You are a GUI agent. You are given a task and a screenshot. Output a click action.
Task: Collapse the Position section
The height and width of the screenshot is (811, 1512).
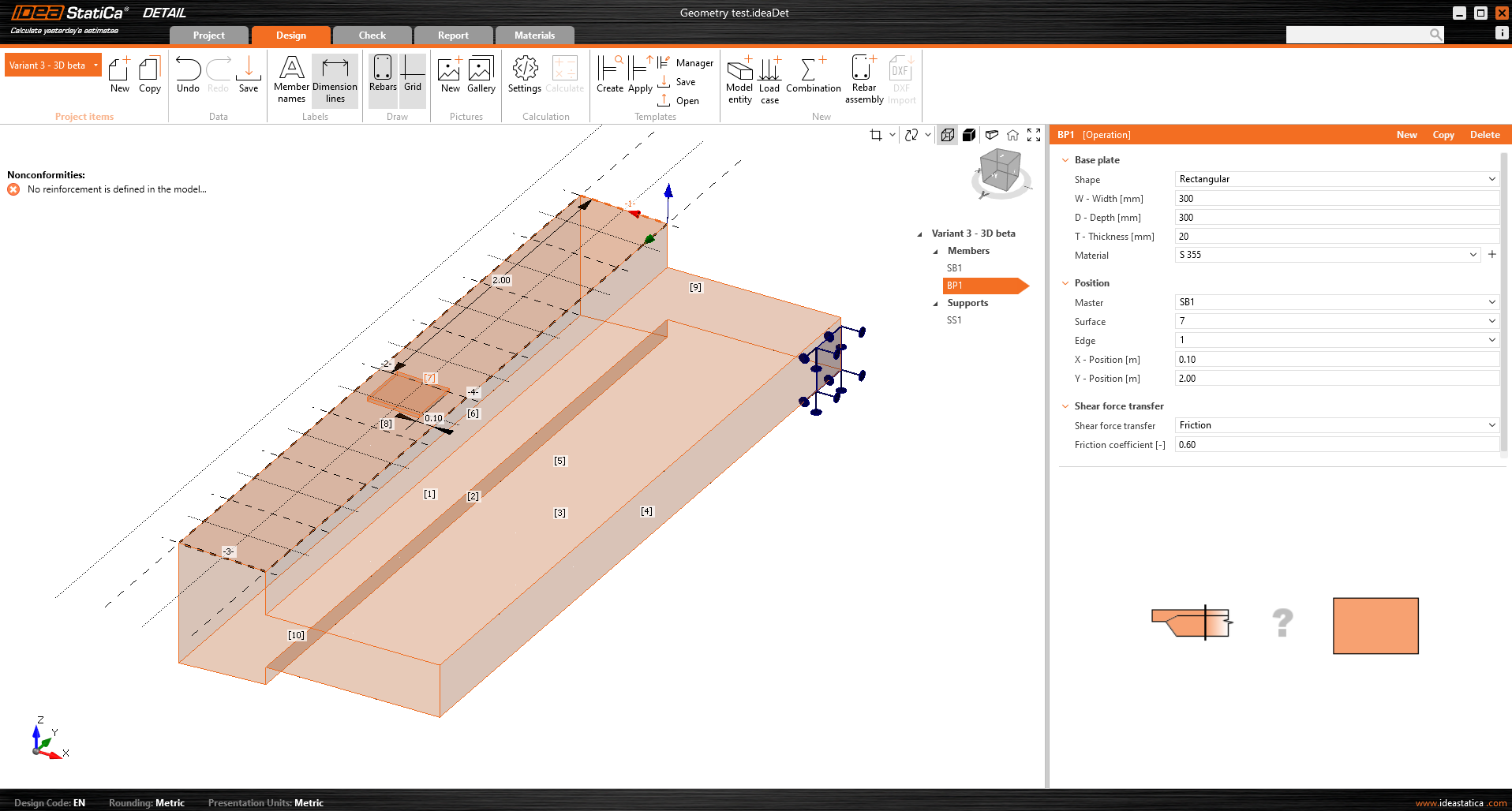pyautogui.click(x=1065, y=282)
